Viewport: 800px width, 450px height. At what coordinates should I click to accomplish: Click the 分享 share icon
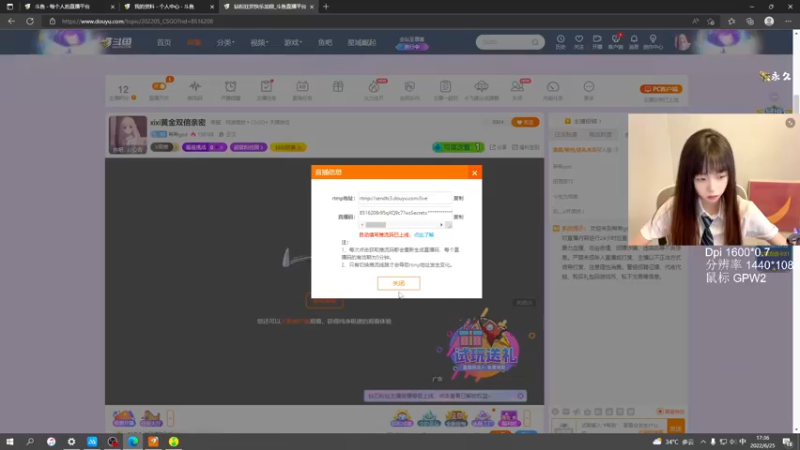coord(498,147)
